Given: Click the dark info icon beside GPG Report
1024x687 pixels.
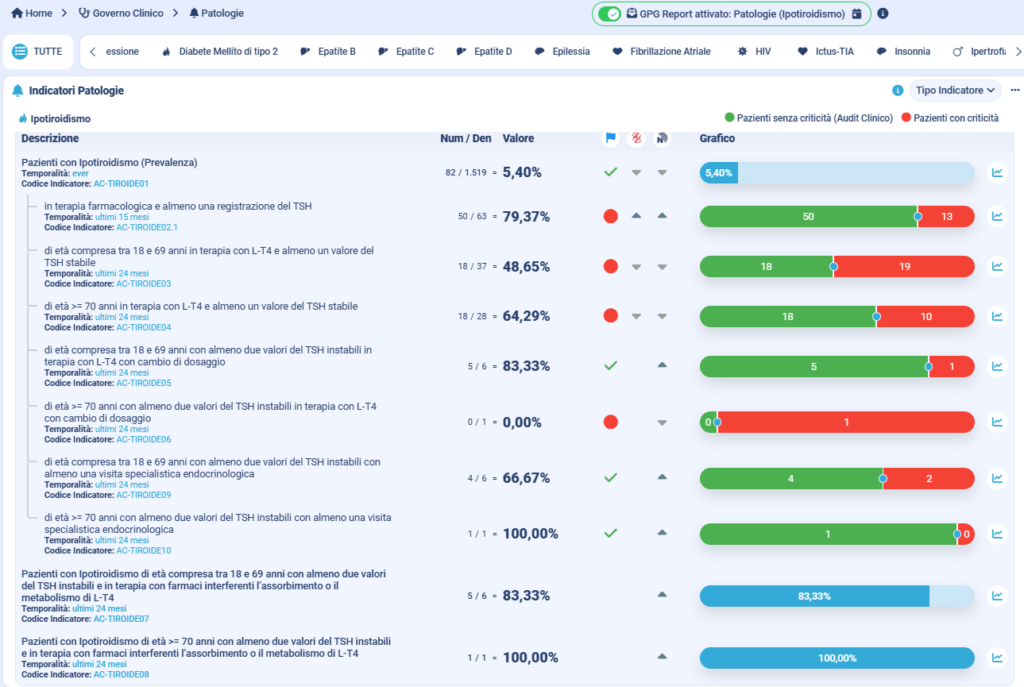Looking at the screenshot, I should pyautogui.click(x=882, y=14).
